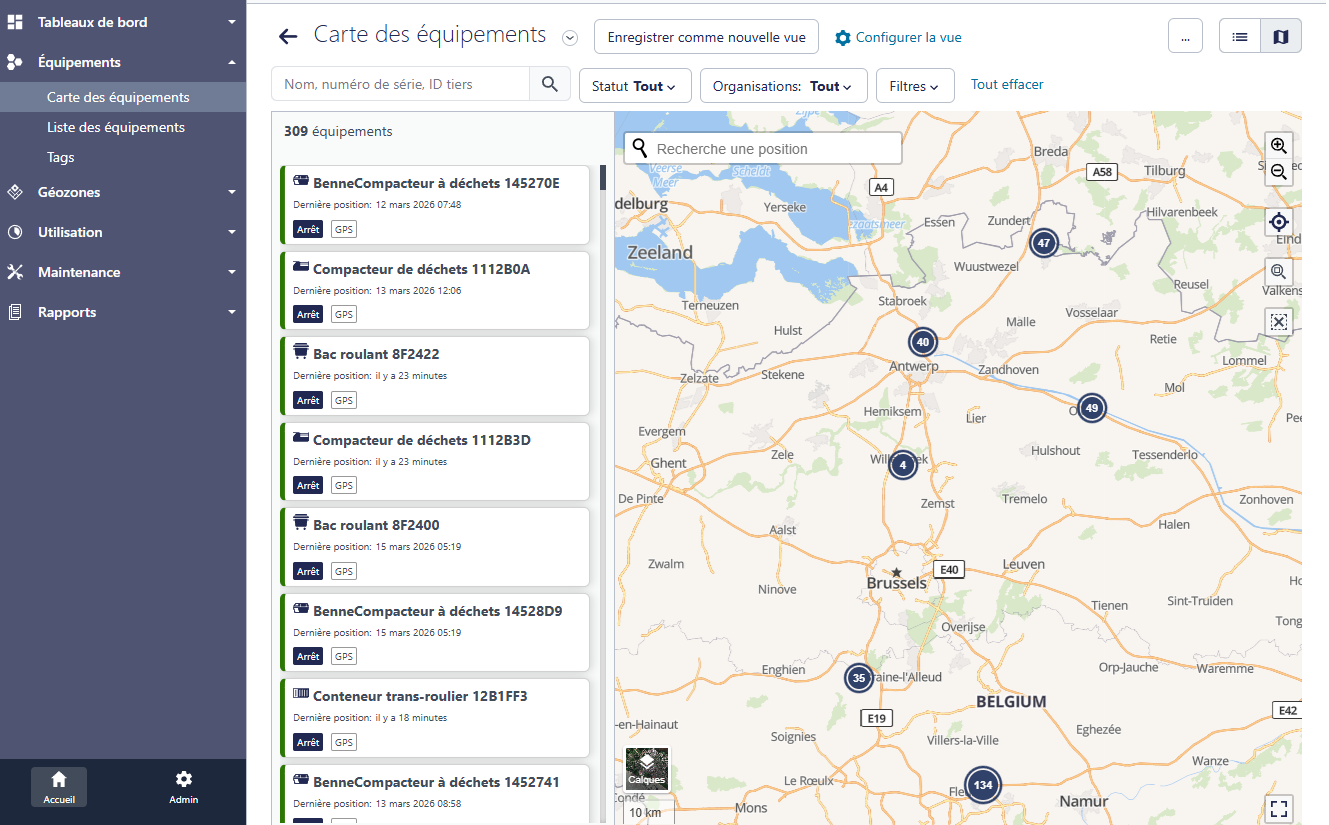The image size is (1329, 825).
Task: Click the Maintenance tools icon
Action: click(x=15, y=272)
